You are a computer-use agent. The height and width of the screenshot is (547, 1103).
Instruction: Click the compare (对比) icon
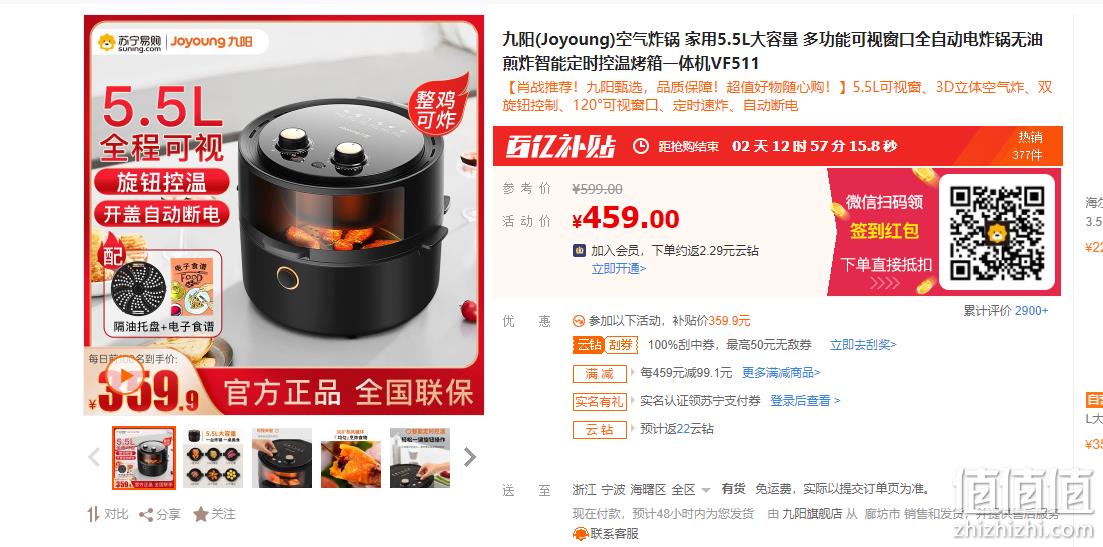click(93, 515)
